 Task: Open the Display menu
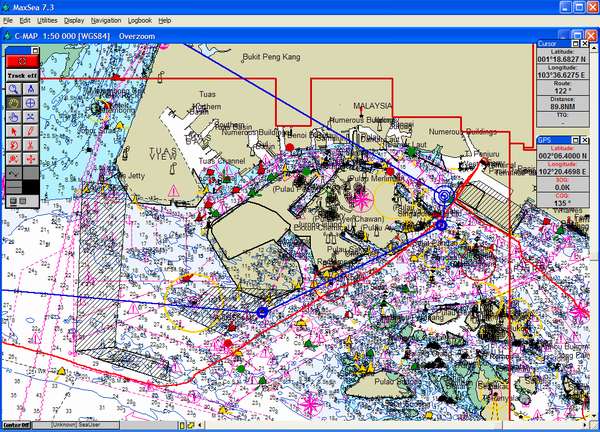pyautogui.click(x=74, y=21)
